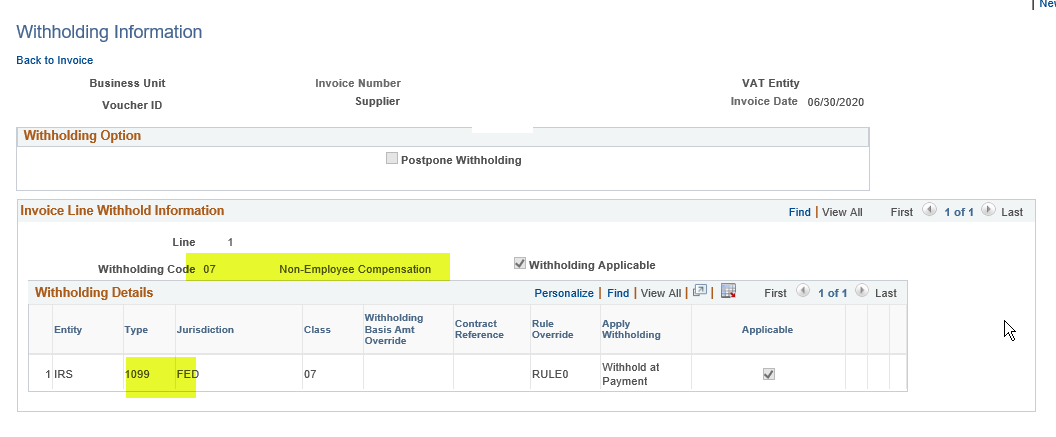Image resolution: width=1056 pixels, height=437 pixels.
Task: Click the 1 of 1 invoice line counter
Action: click(959, 212)
